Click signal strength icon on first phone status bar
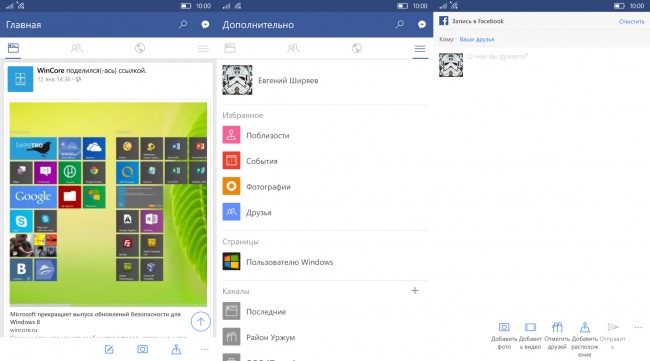Screen dimensions: 650x361 (10, 6)
